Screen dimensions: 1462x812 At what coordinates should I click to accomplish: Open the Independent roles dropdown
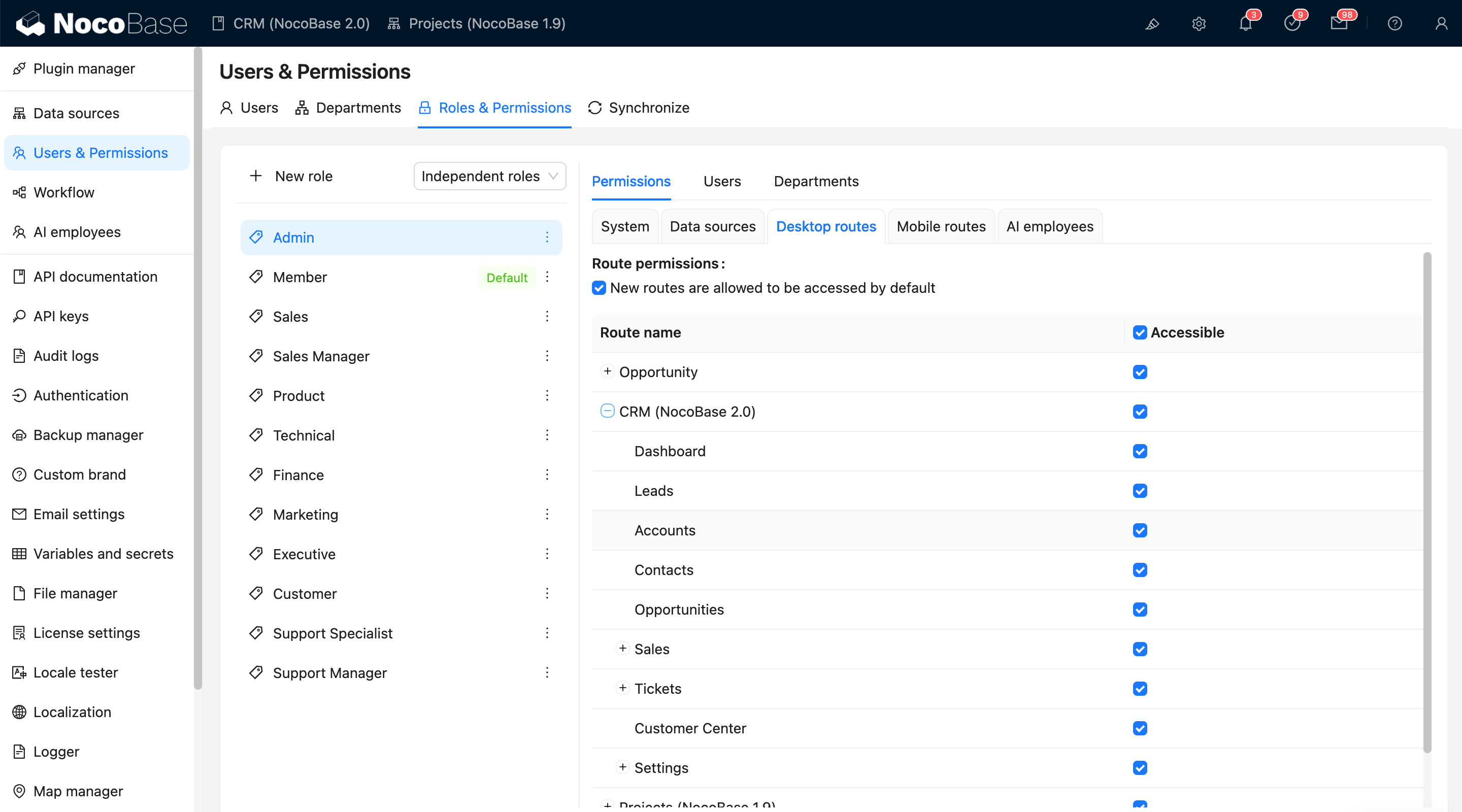click(x=490, y=176)
